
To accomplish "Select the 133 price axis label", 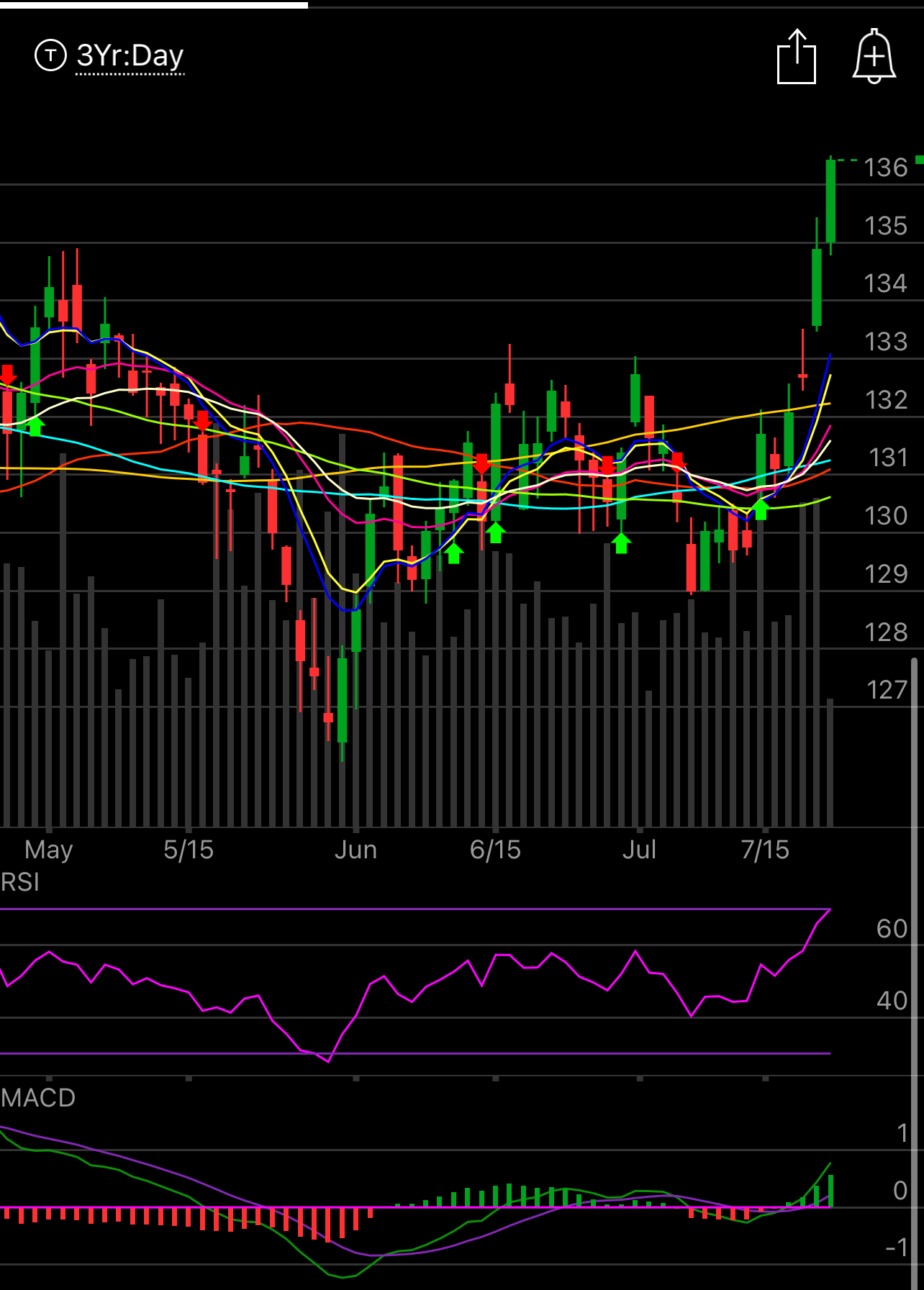I will point(886,342).
